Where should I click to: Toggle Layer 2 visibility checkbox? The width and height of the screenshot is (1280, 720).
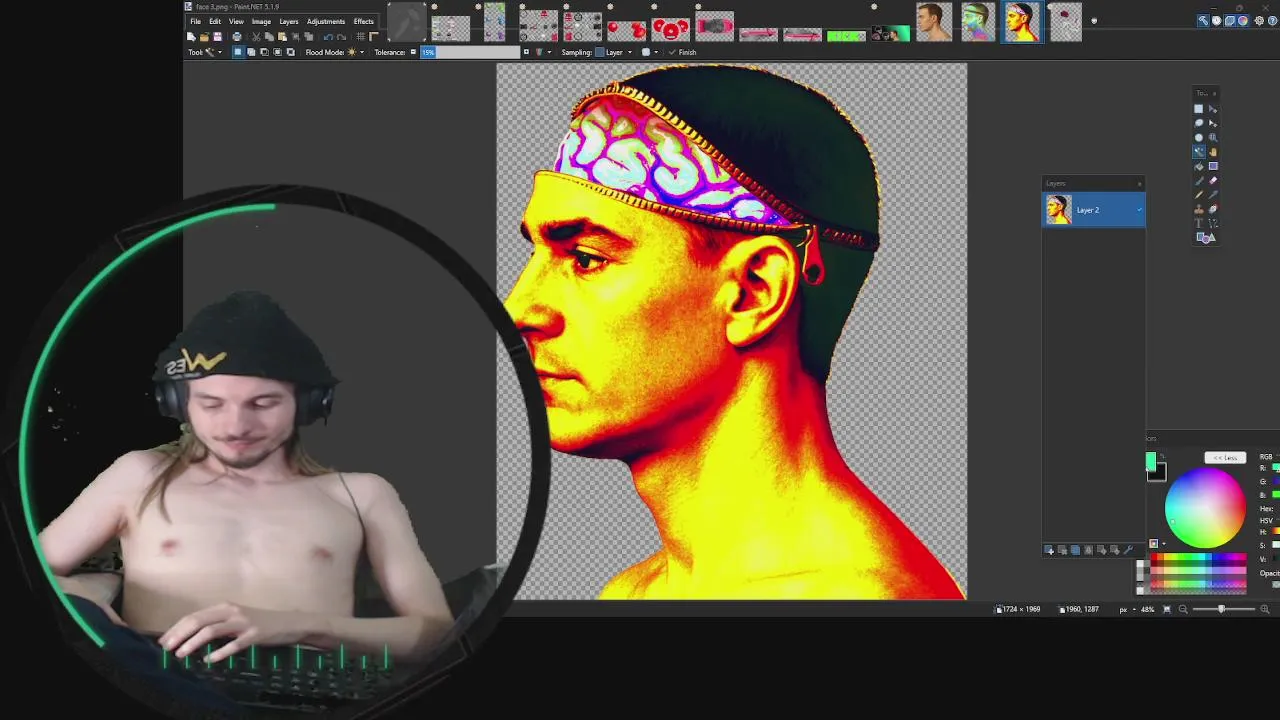(x=1139, y=210)
